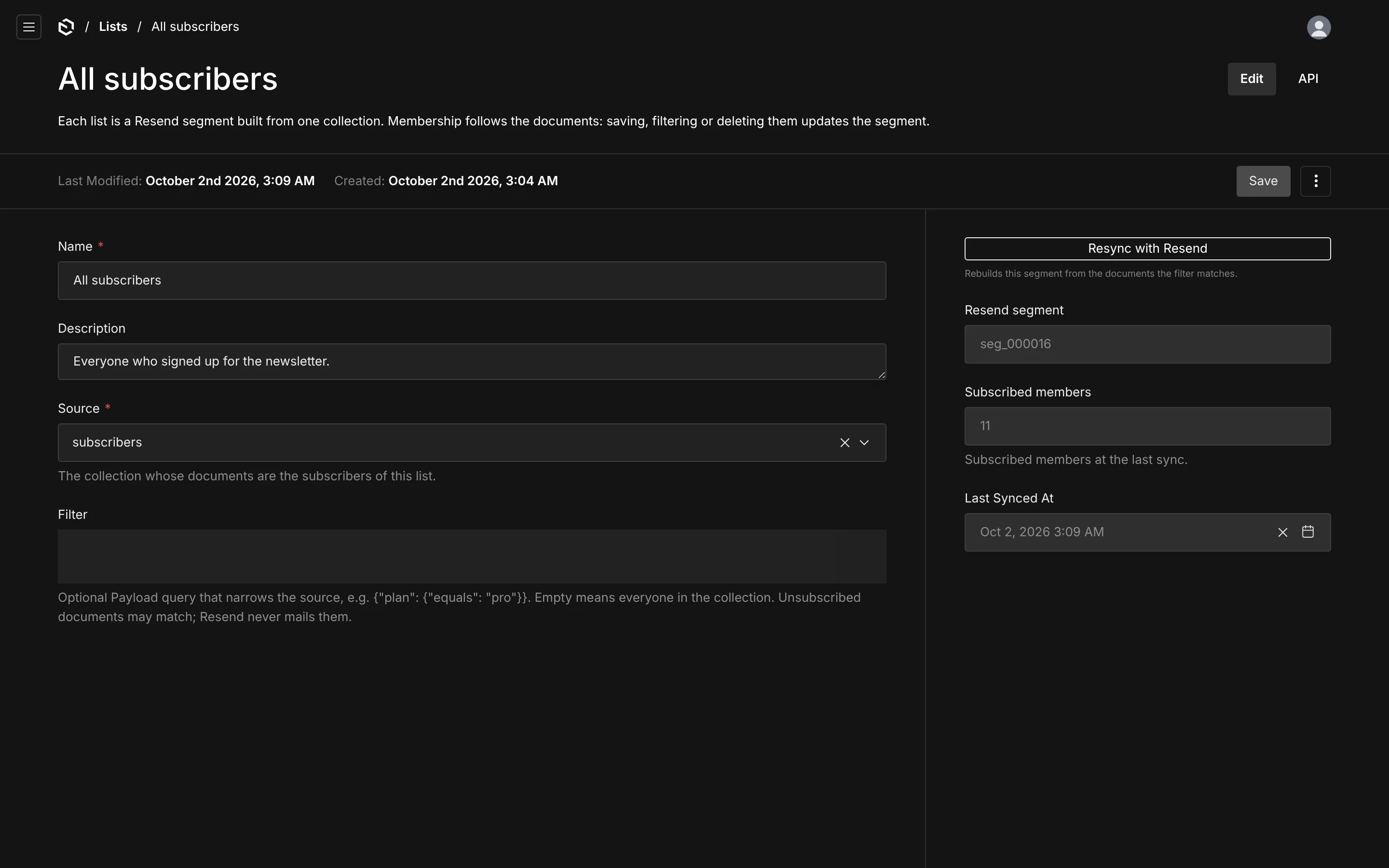Viewport: 1389px width, 868px height.
Task: Open the Last Synced At calendar picker
Action: 1307,531
